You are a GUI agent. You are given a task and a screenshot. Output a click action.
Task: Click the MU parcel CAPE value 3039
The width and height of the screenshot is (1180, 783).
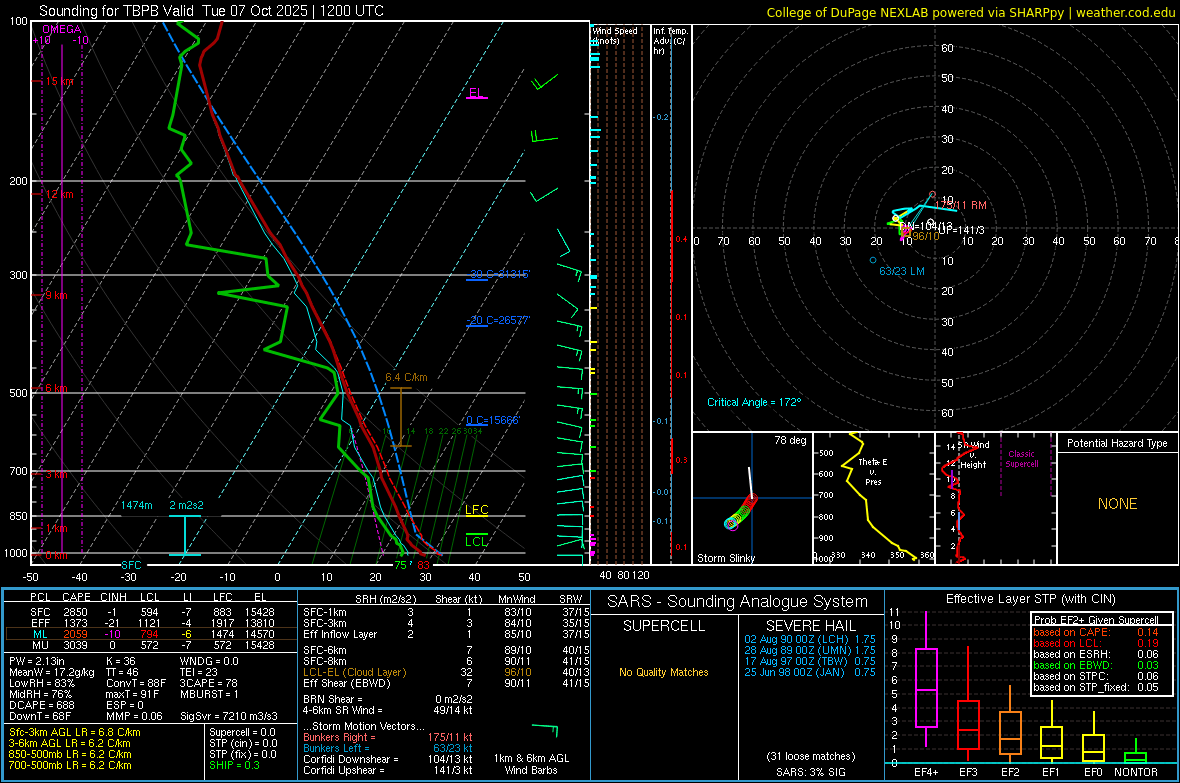point(75,645)
